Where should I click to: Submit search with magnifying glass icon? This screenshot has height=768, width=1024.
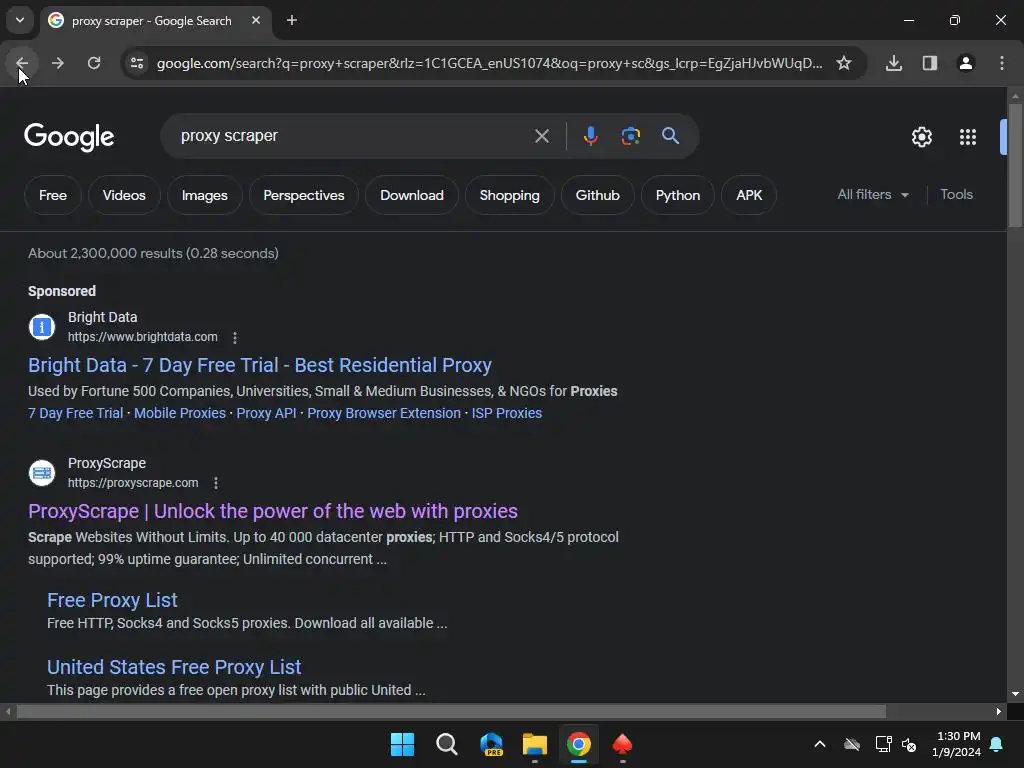pos(670,136)
